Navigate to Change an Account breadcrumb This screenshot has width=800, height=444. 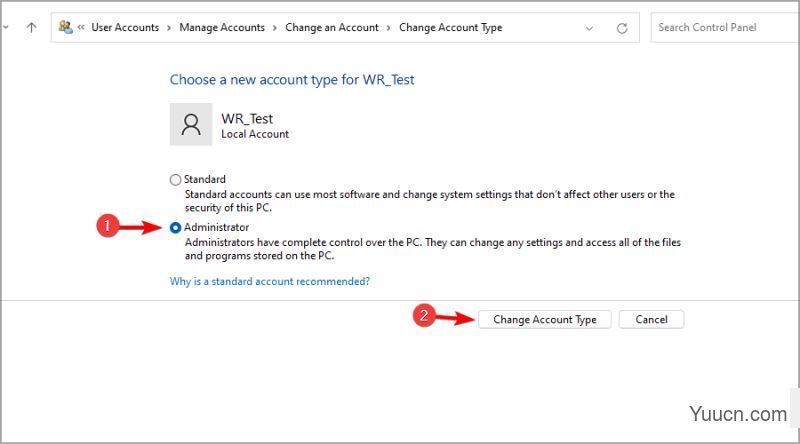[x=332, y=28]
